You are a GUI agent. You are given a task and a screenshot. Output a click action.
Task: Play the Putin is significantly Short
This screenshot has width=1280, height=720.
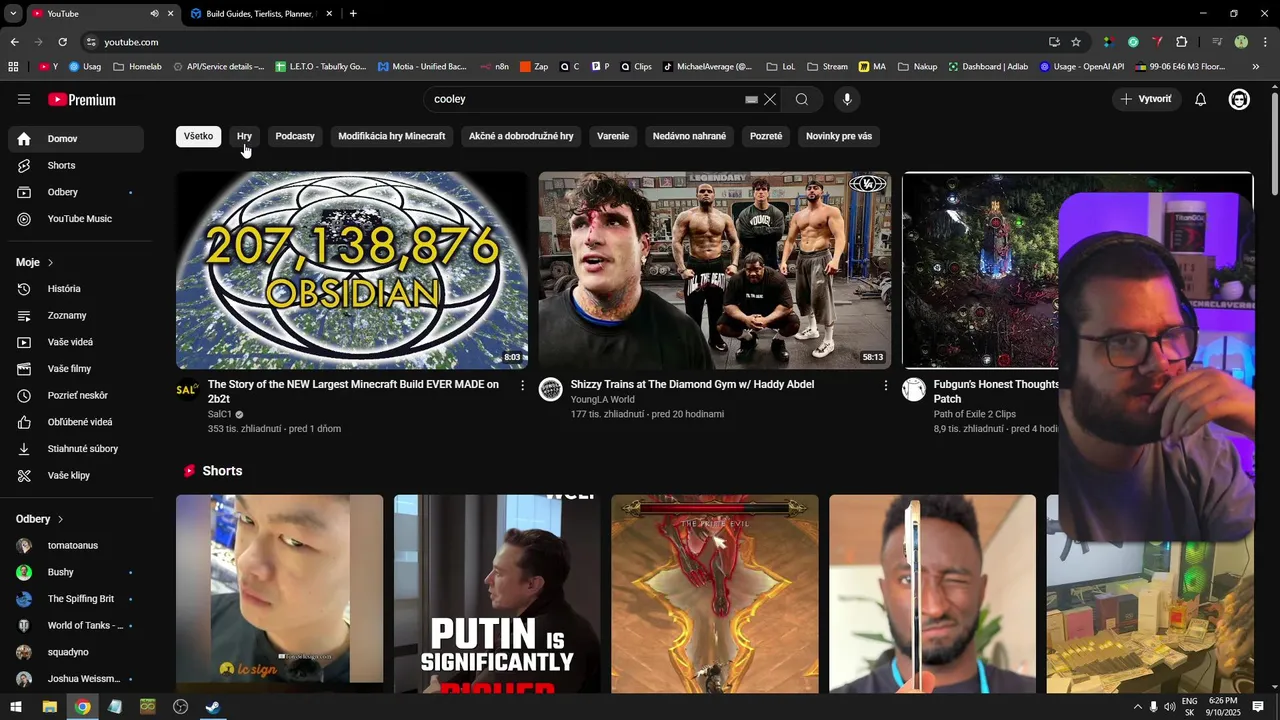pos(497,594)
